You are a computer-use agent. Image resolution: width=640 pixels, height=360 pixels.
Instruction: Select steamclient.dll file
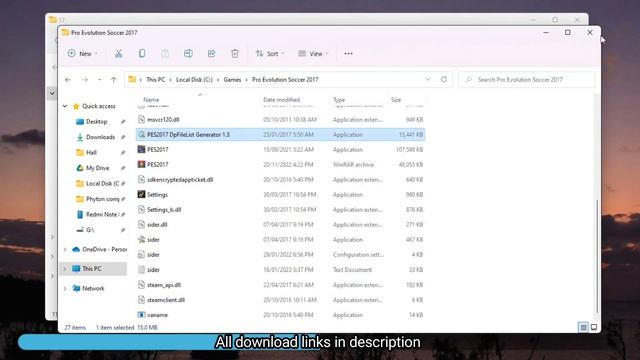point(280,300)
